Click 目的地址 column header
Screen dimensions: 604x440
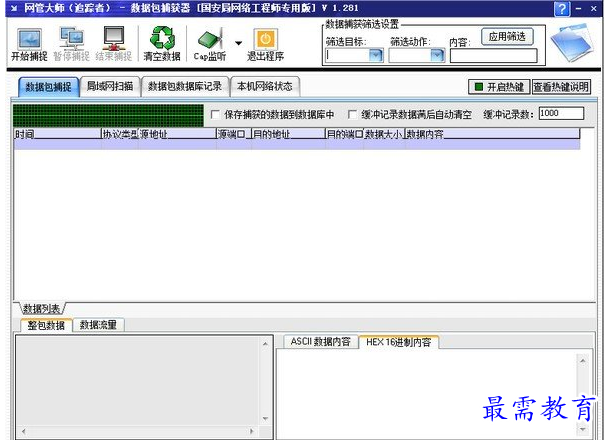pyautogui.click(x=289, y=134)
